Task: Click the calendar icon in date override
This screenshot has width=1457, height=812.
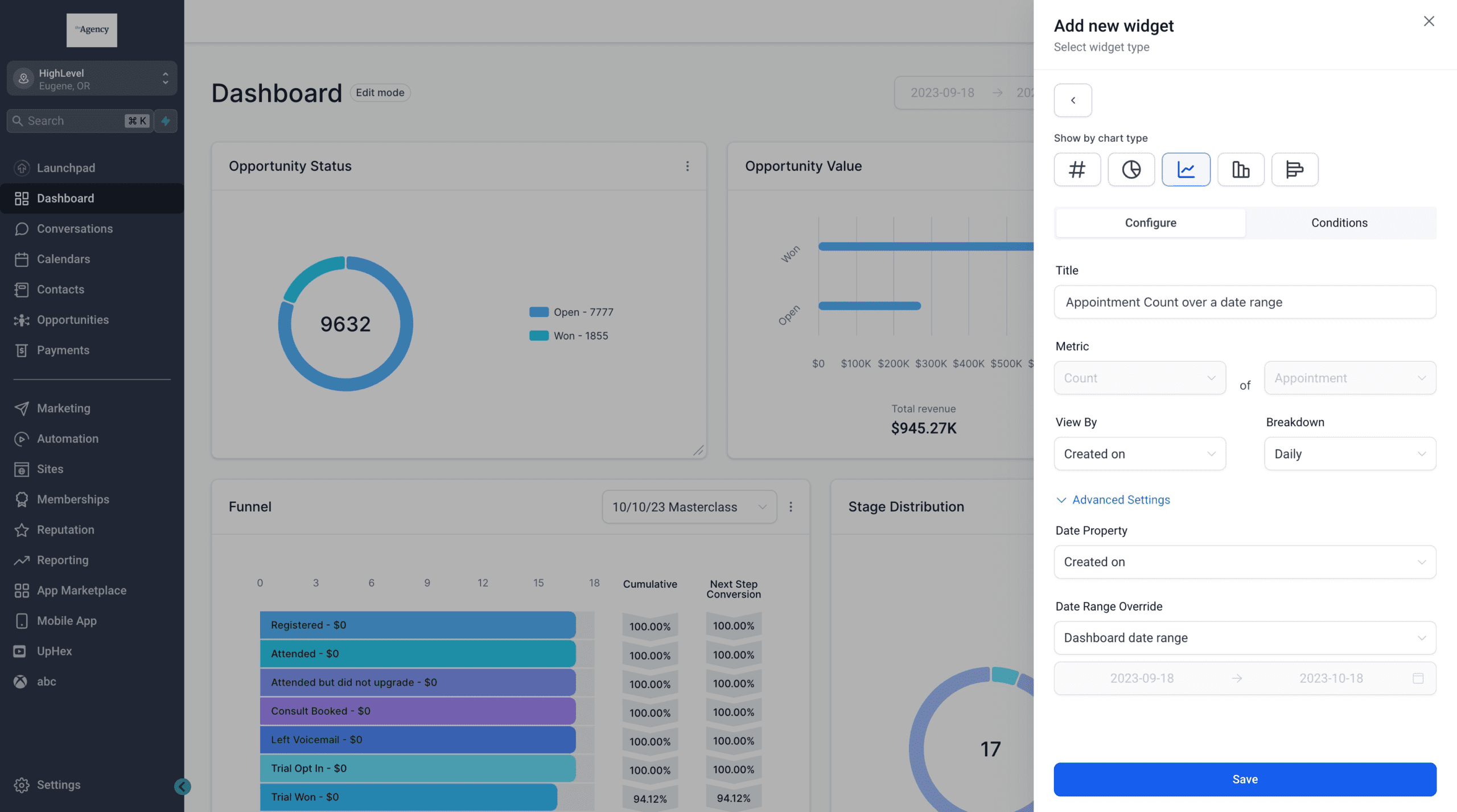Action: [1418, 678]
